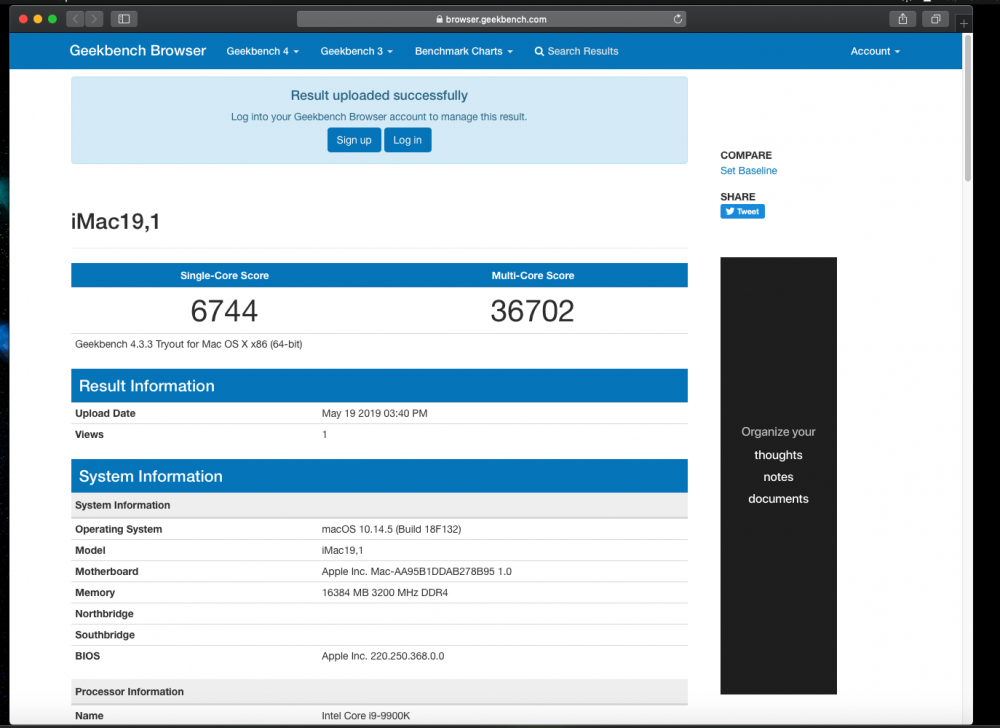Go forward with Safari forward arrow
1000x728 pixels.
(94, 19)
